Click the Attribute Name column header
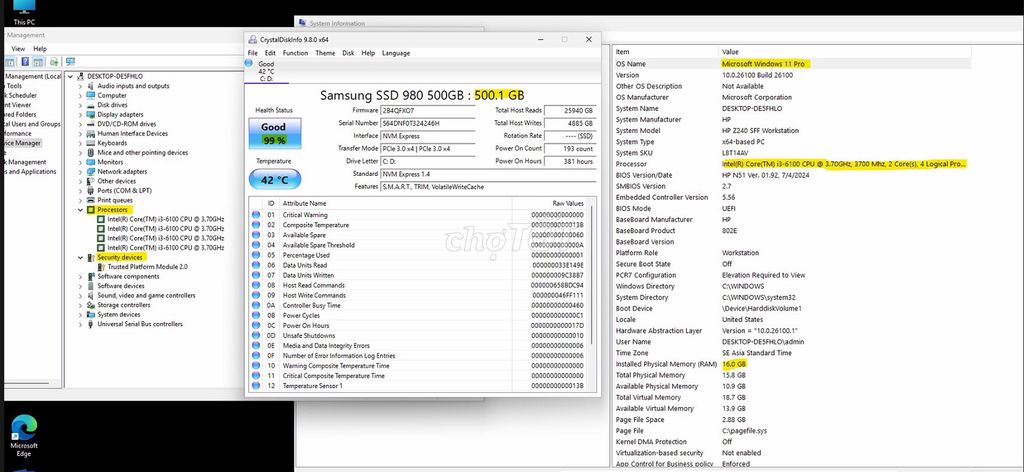Screen dimensions: 1024x472 [304, 204]
